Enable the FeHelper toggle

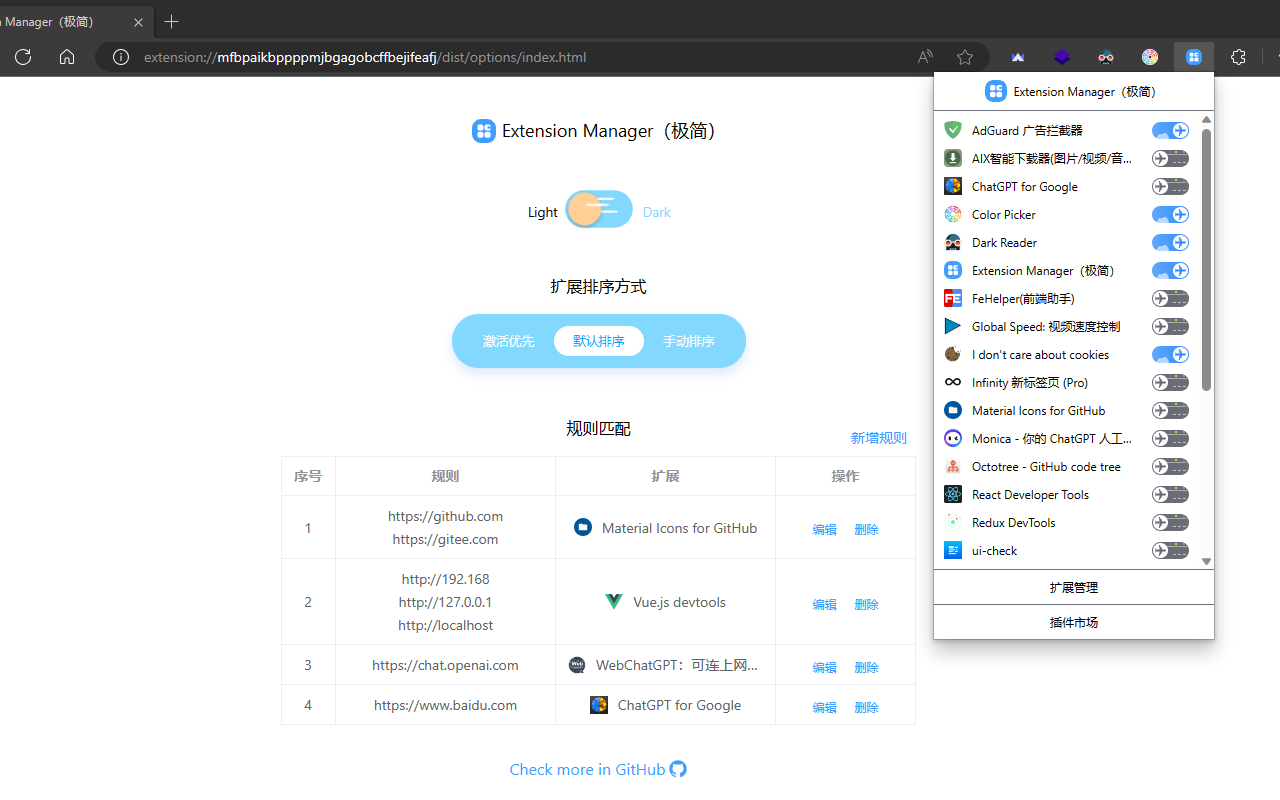tap(1170, 298)
